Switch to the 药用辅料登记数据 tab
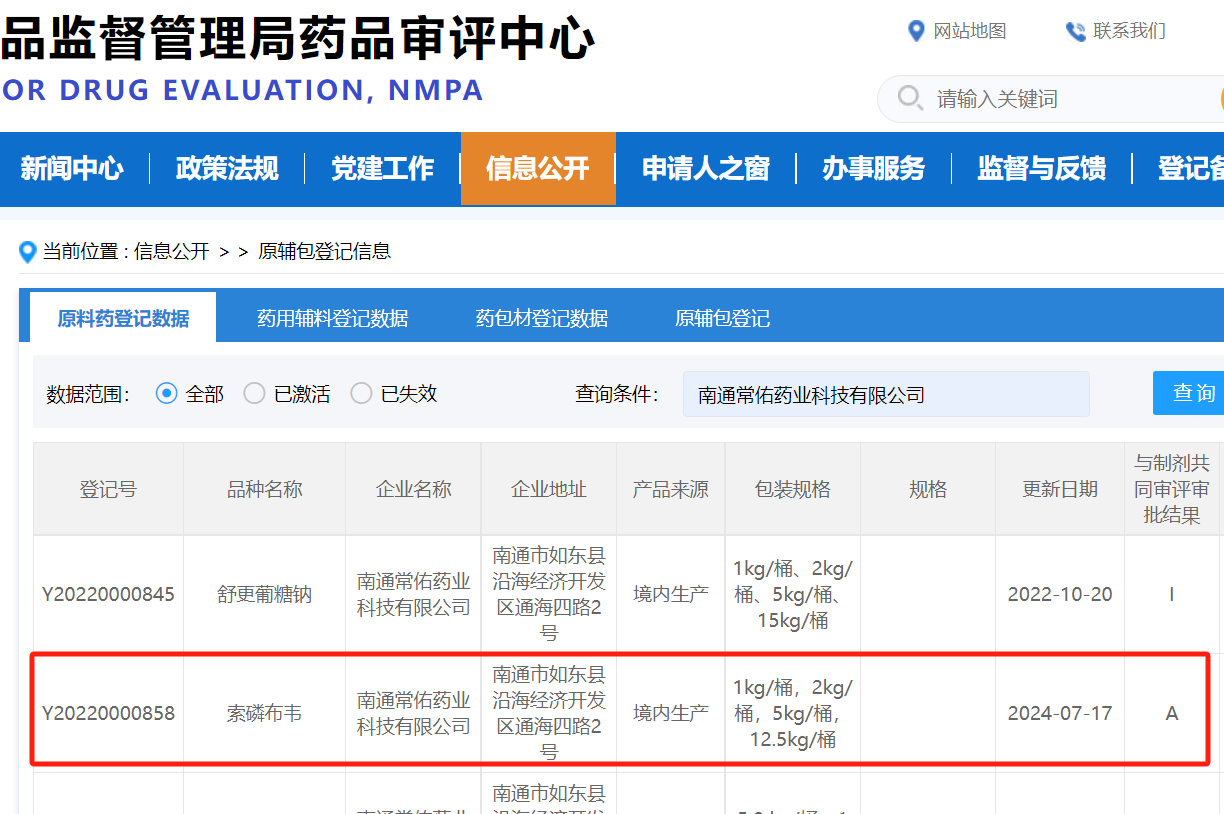The width and height of the screenshot is (1224, 814). [x=333, y=316]
